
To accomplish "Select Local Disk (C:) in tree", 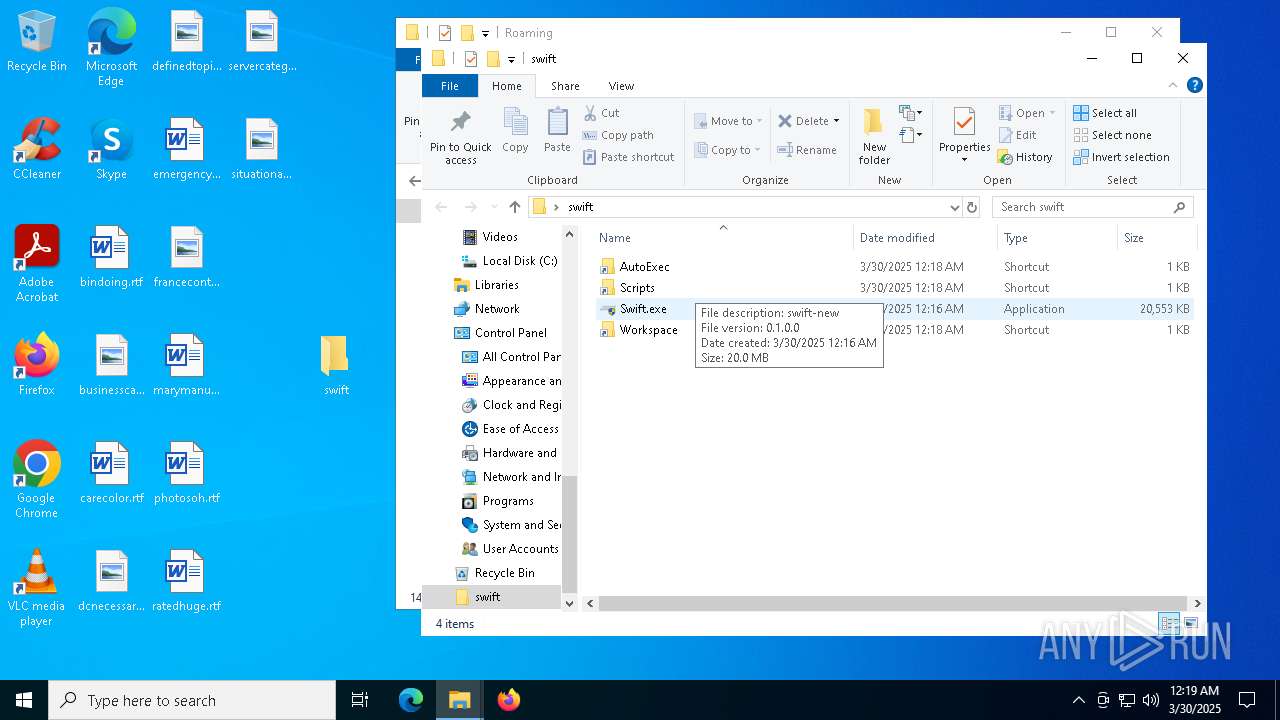I will coord(519,261).
